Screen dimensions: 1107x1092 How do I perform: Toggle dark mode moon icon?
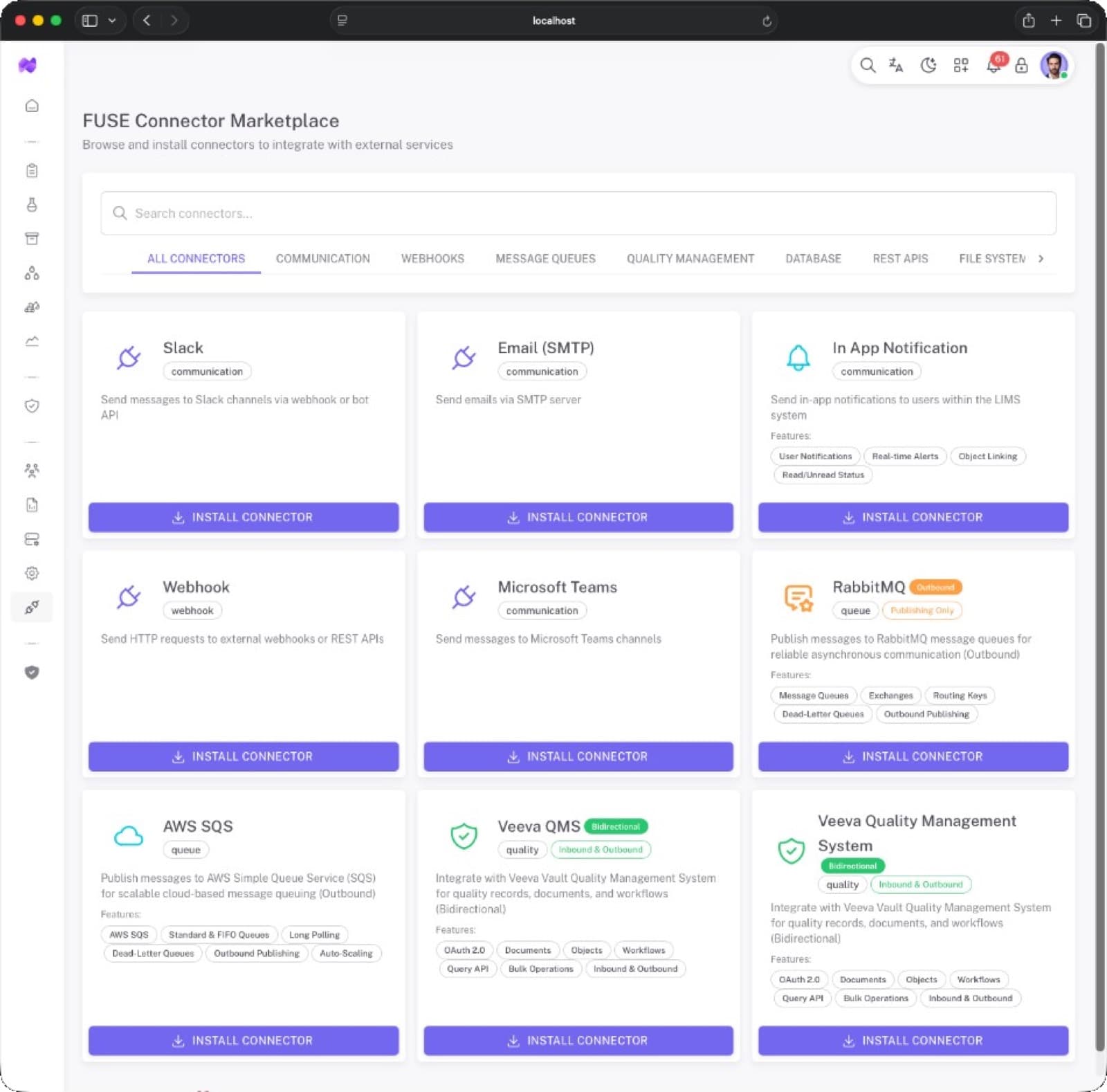[x=928, y=65]
